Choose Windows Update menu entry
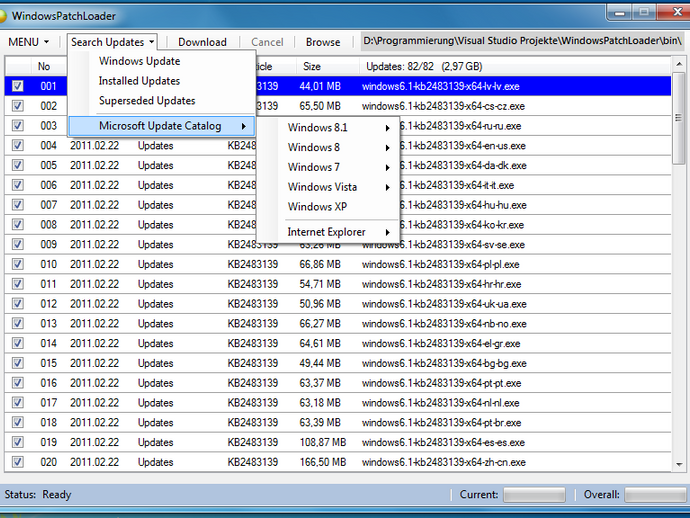 point(139,61)
